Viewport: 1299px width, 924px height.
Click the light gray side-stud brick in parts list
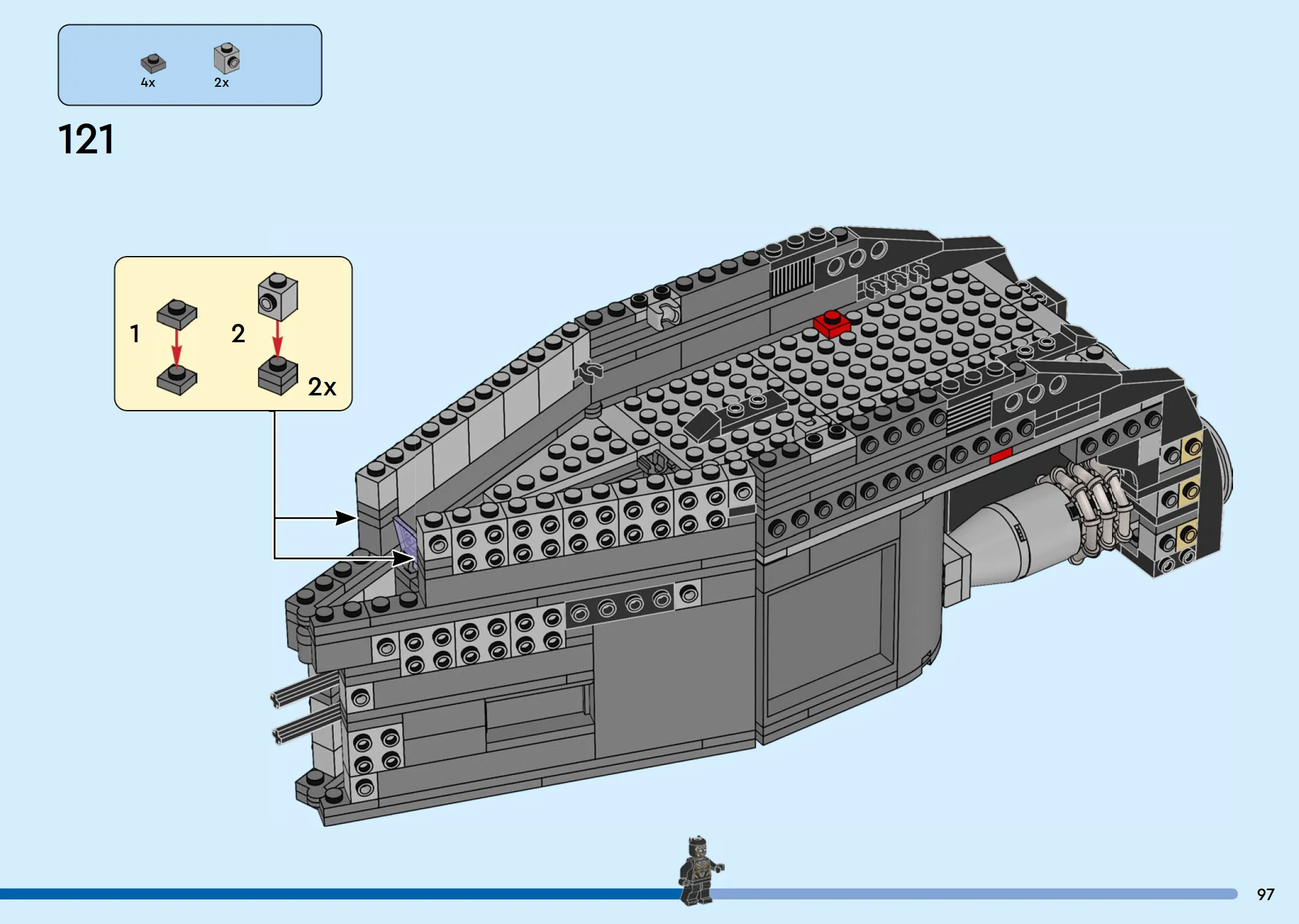227,58
